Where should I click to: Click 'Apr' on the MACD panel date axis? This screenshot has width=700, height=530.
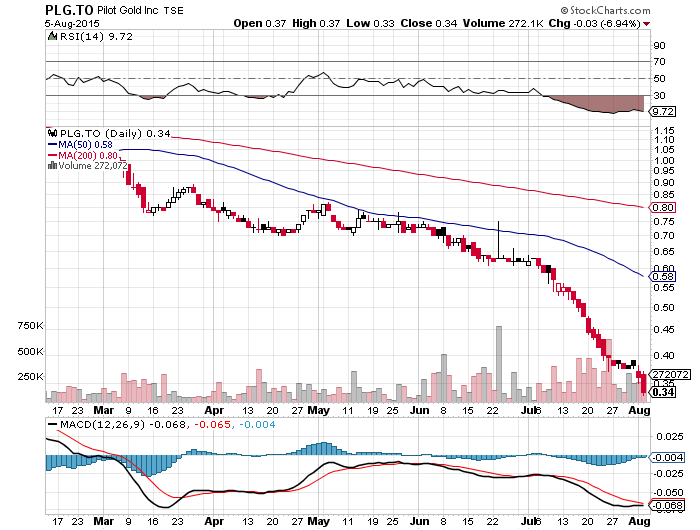(214, 521)
